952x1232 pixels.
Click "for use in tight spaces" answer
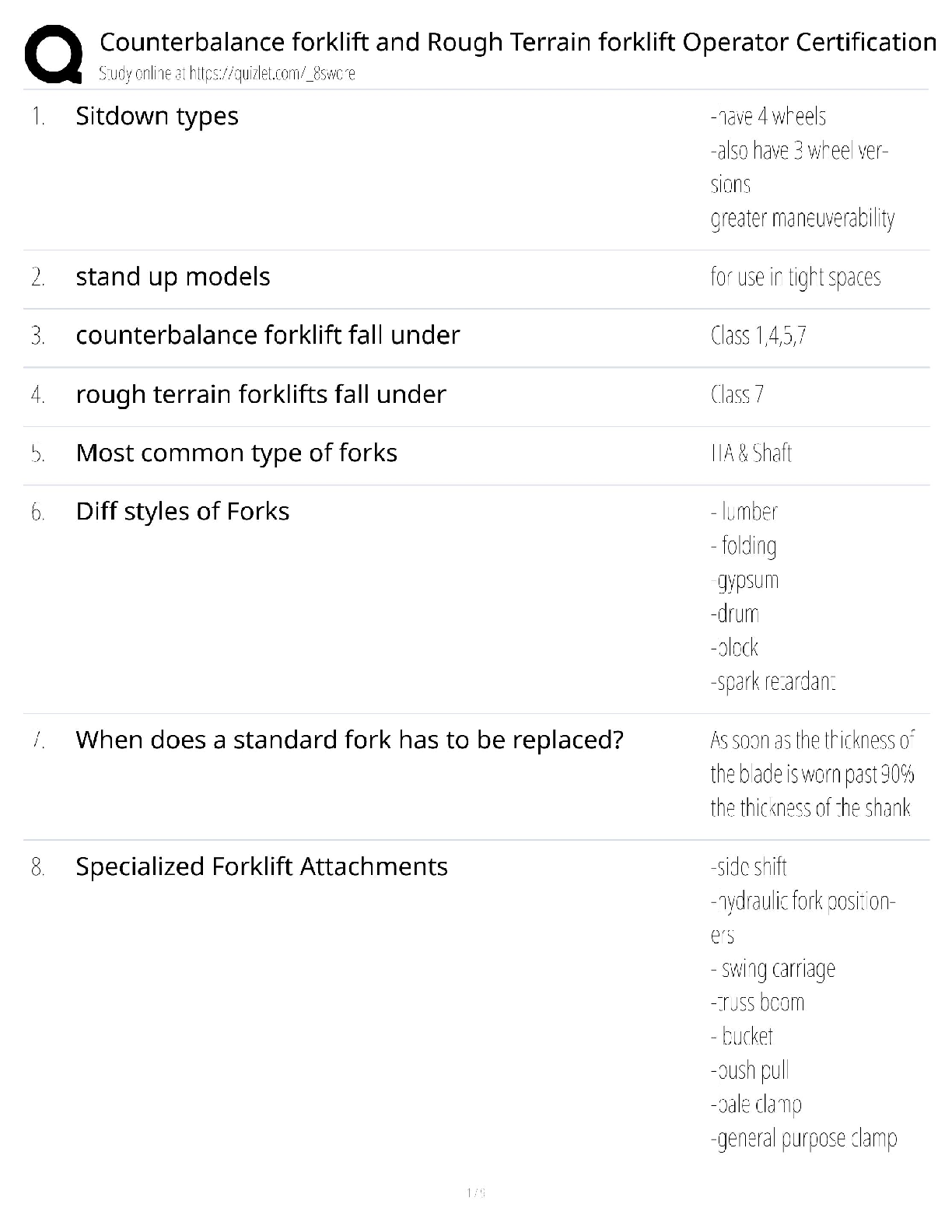[x=795, y=278]
